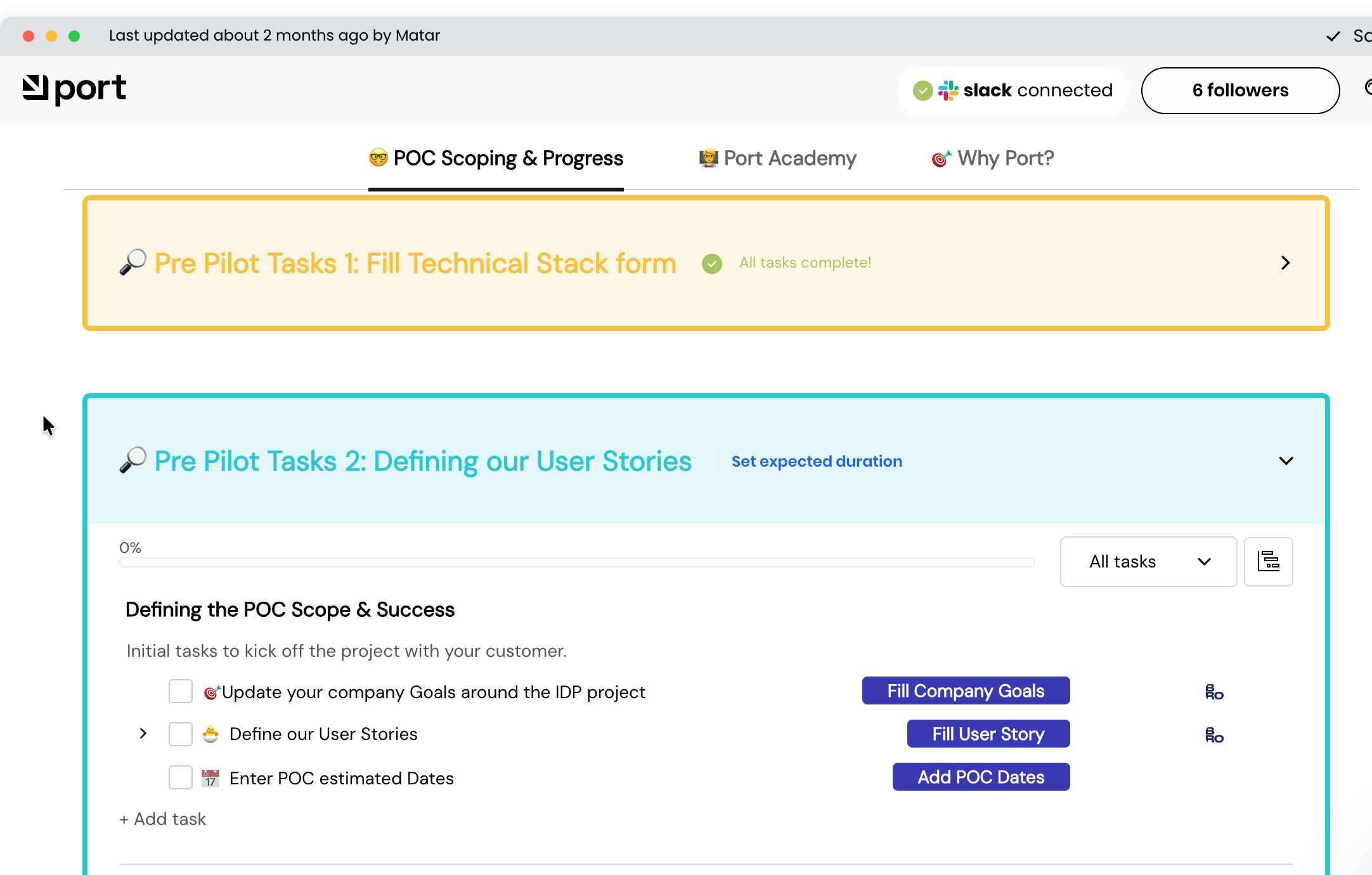This screenshot has width=1372, height=875.
Task: Open the All tasks filter dropdown
Action: pyautogui.click(x=1148, y=562)
